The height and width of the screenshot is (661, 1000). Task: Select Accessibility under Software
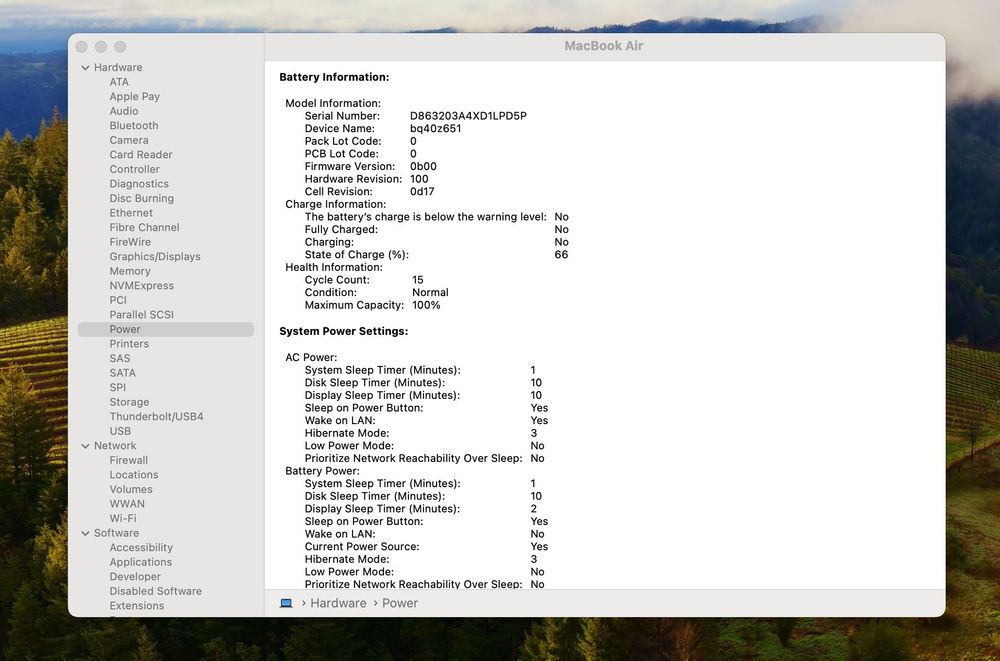click(x=141, y=547)
